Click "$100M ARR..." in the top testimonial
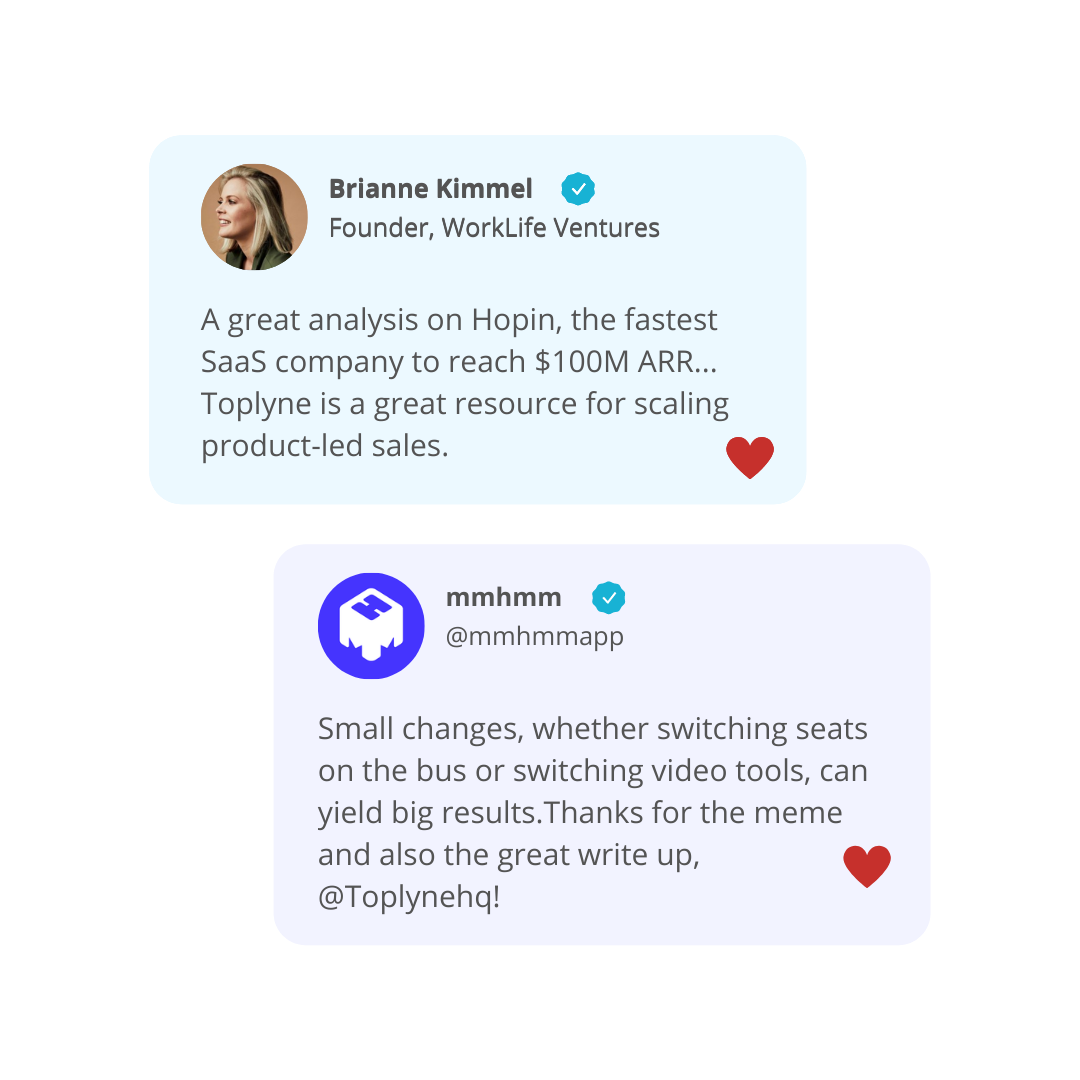The image size is (1080, 1080). [626, 362]
